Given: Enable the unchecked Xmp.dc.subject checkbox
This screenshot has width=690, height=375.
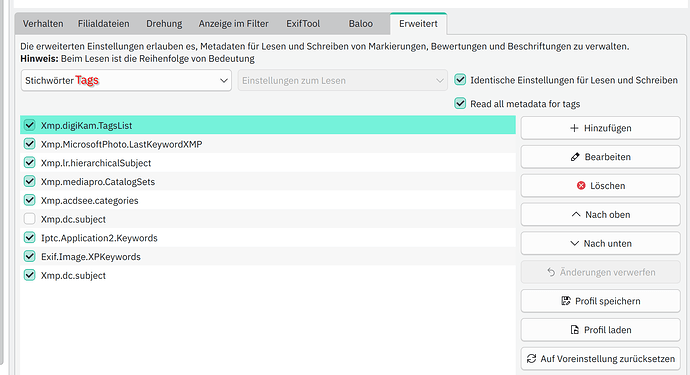Looking at the screenshot, I should pyautogui.click(x=29, y=219).
